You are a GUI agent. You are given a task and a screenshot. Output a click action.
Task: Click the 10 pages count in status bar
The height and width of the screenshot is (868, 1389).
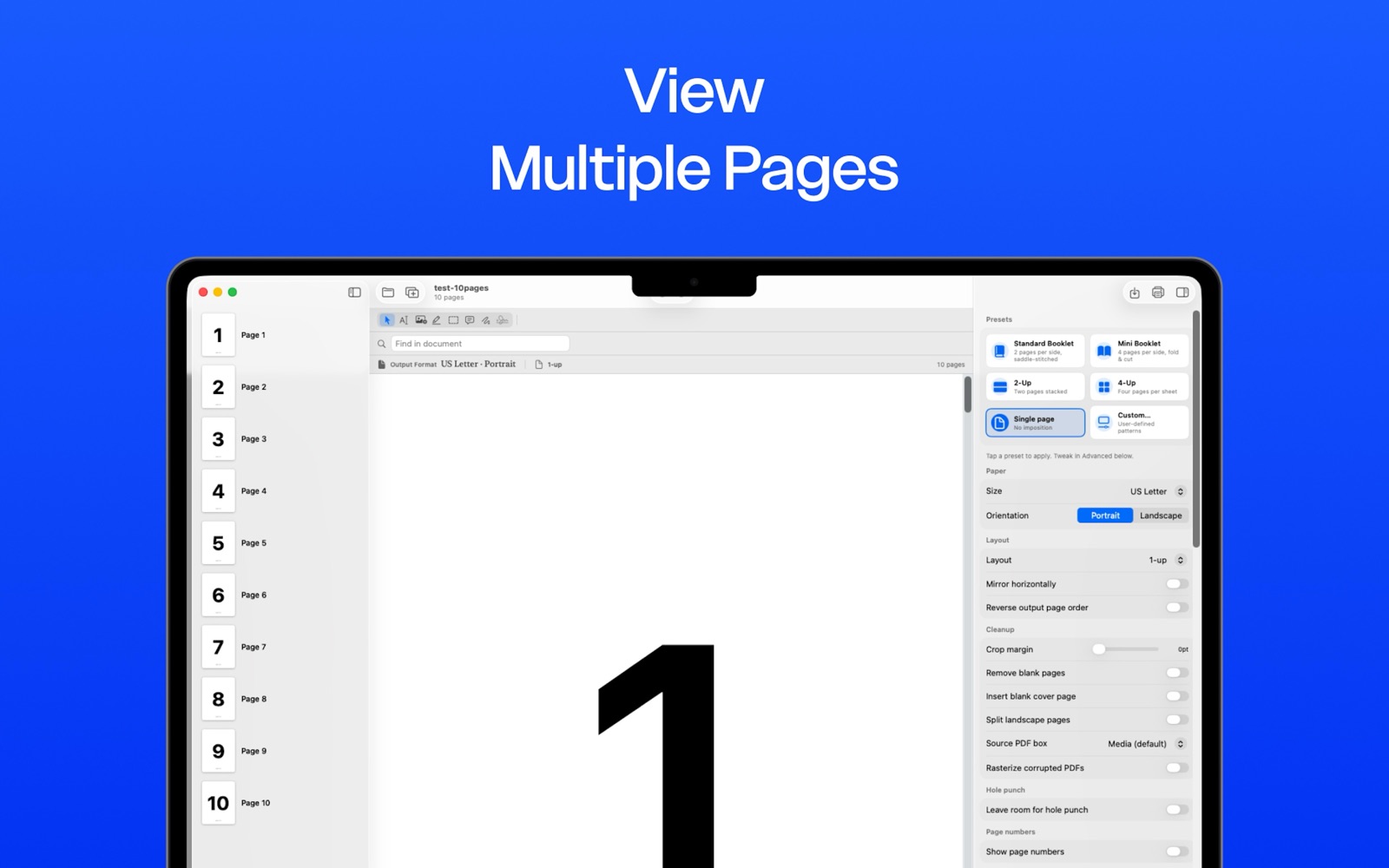[951, 365]
